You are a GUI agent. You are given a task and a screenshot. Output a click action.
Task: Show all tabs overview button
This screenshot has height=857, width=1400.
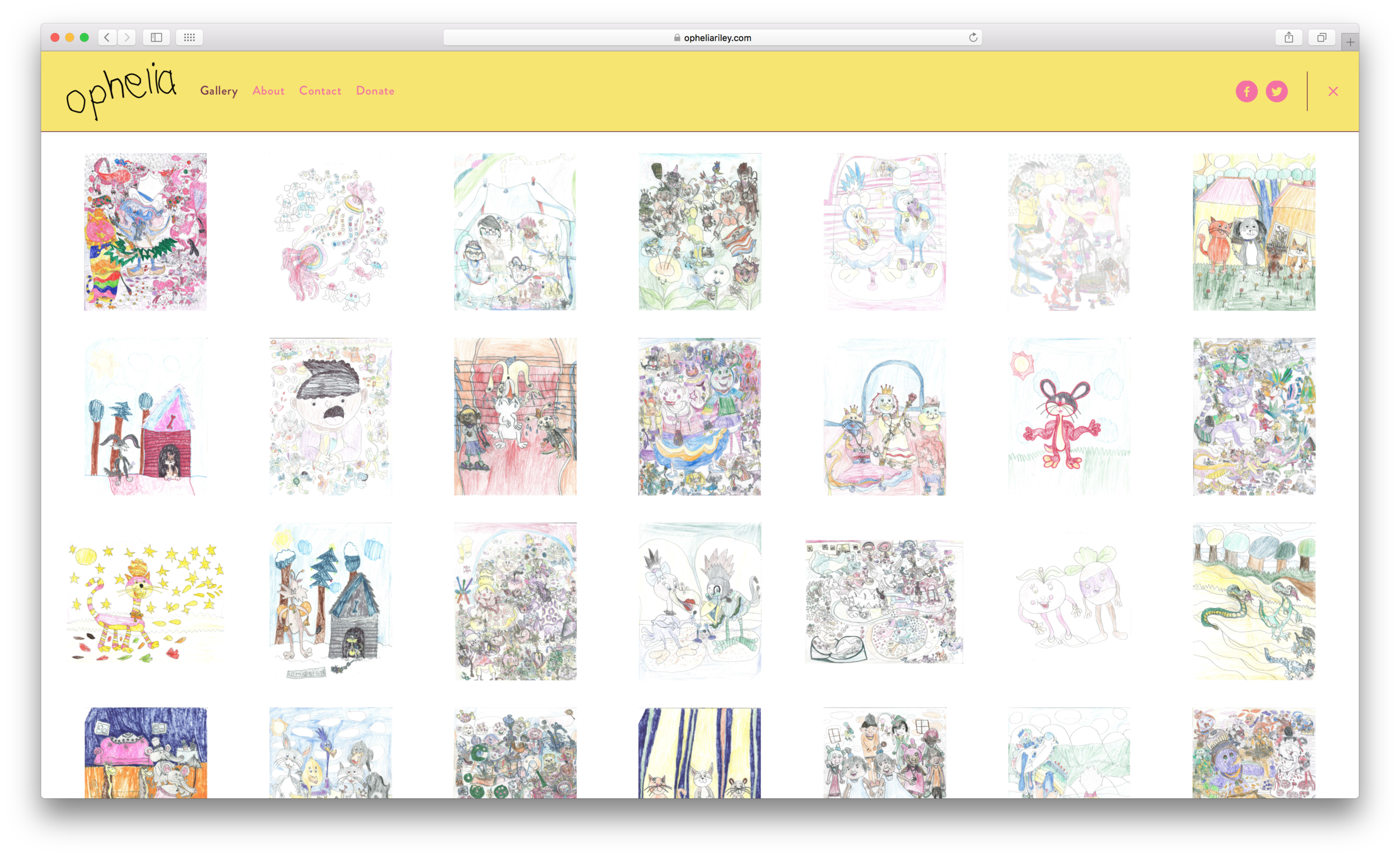click(1322, 38)
